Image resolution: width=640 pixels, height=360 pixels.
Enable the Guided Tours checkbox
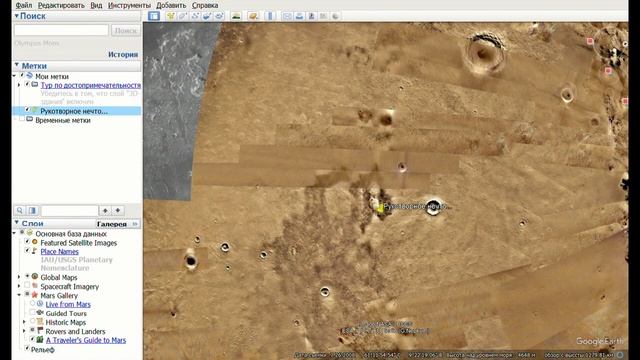coord(33,313)
